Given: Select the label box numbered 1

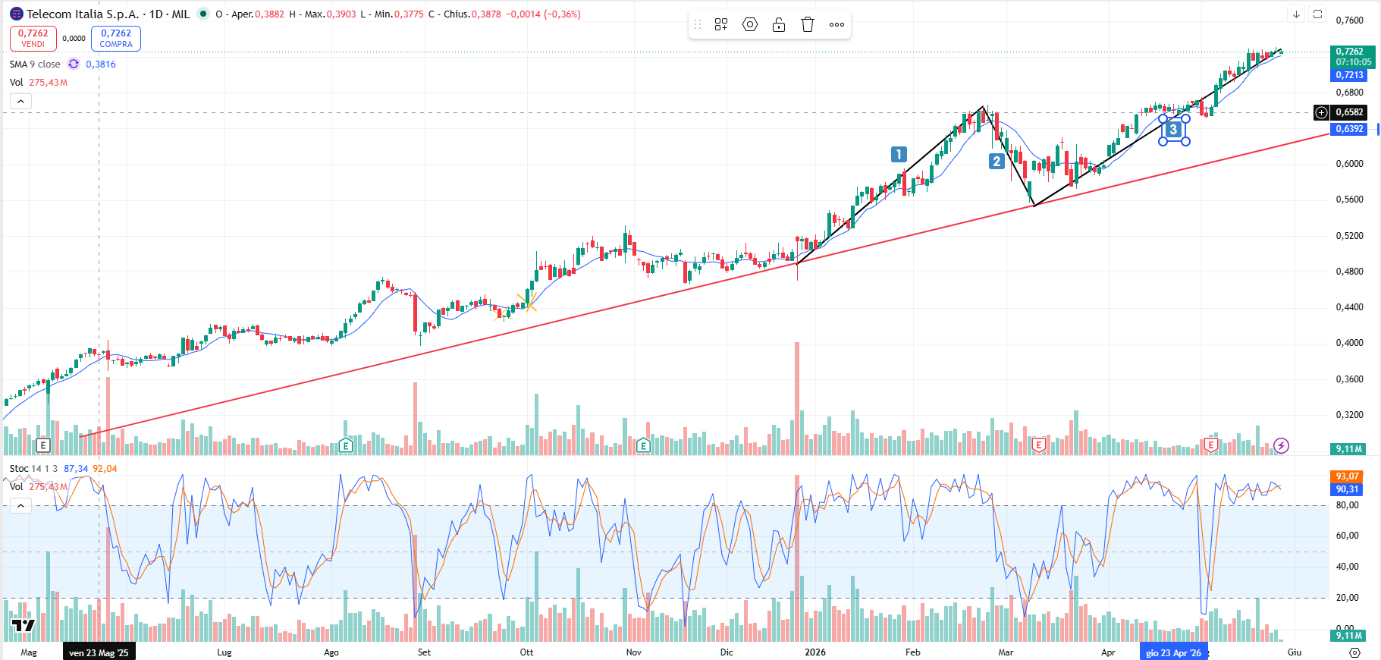Looking at the screenshot, I should click(x=899, y=154).
